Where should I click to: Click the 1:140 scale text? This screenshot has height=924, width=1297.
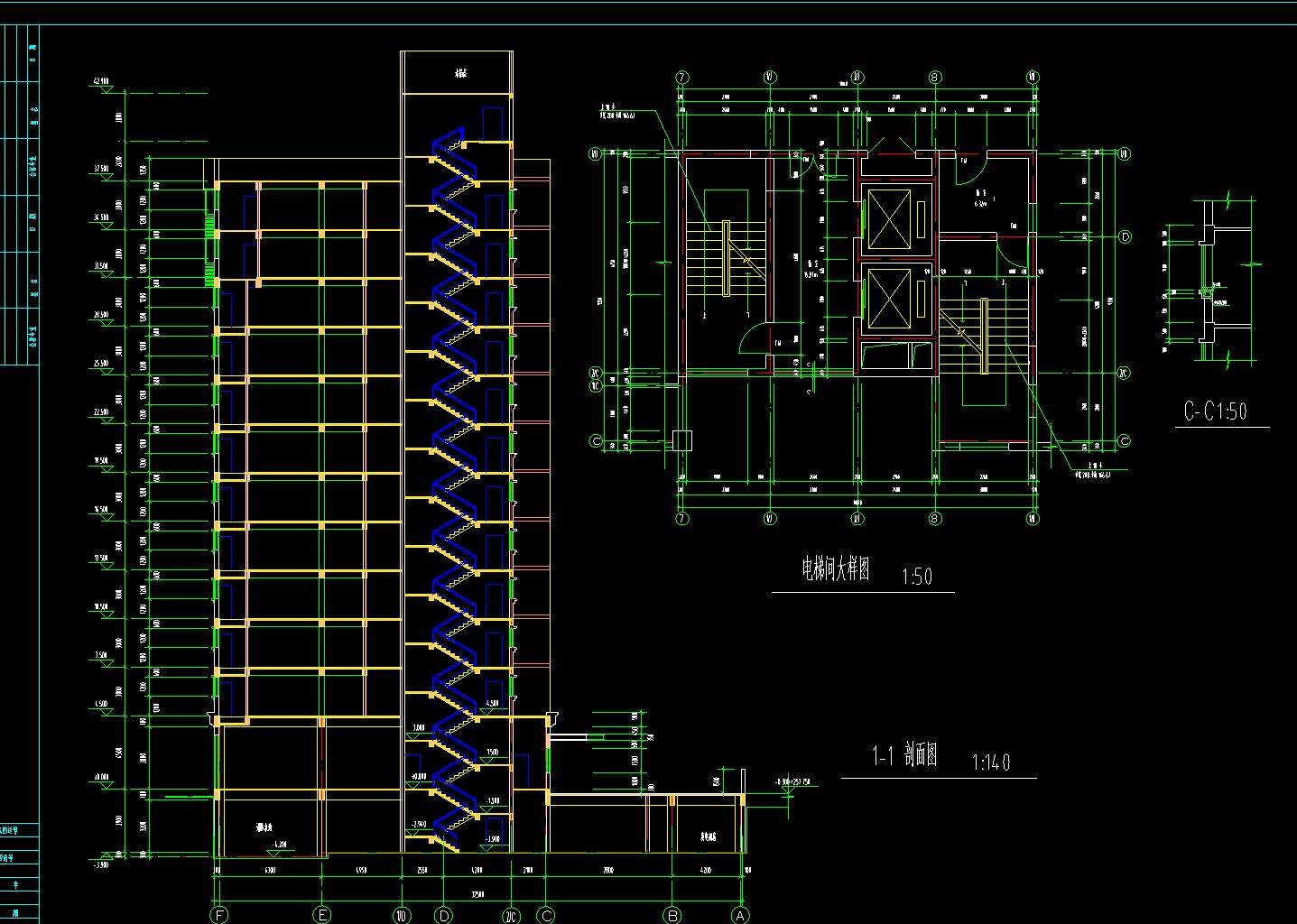click(990, 762)
